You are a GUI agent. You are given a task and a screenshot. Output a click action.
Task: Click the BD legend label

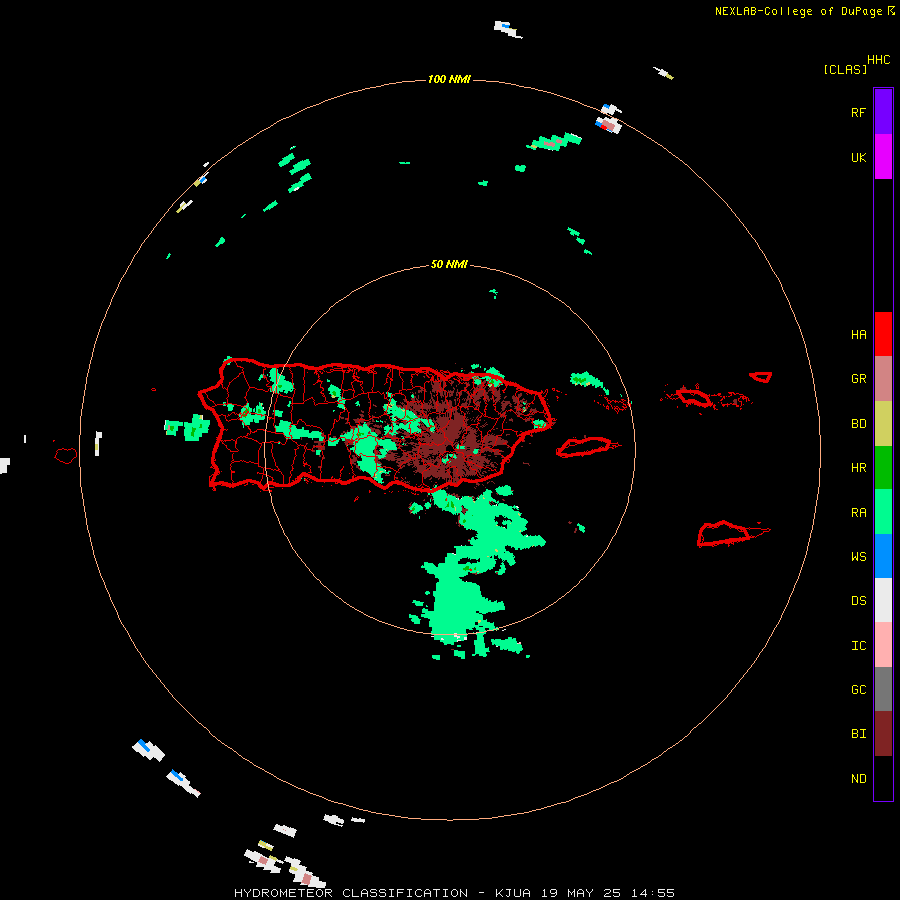coord(858,424)
